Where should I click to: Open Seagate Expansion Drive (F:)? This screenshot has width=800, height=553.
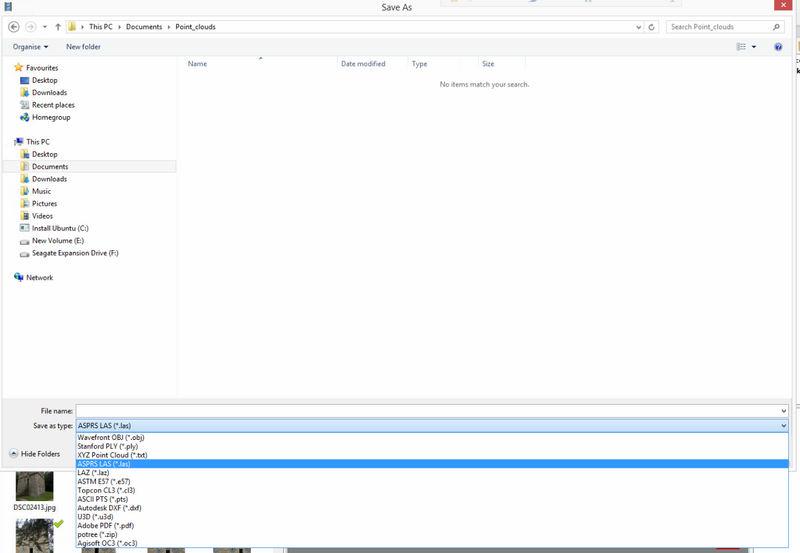[69, 253]
